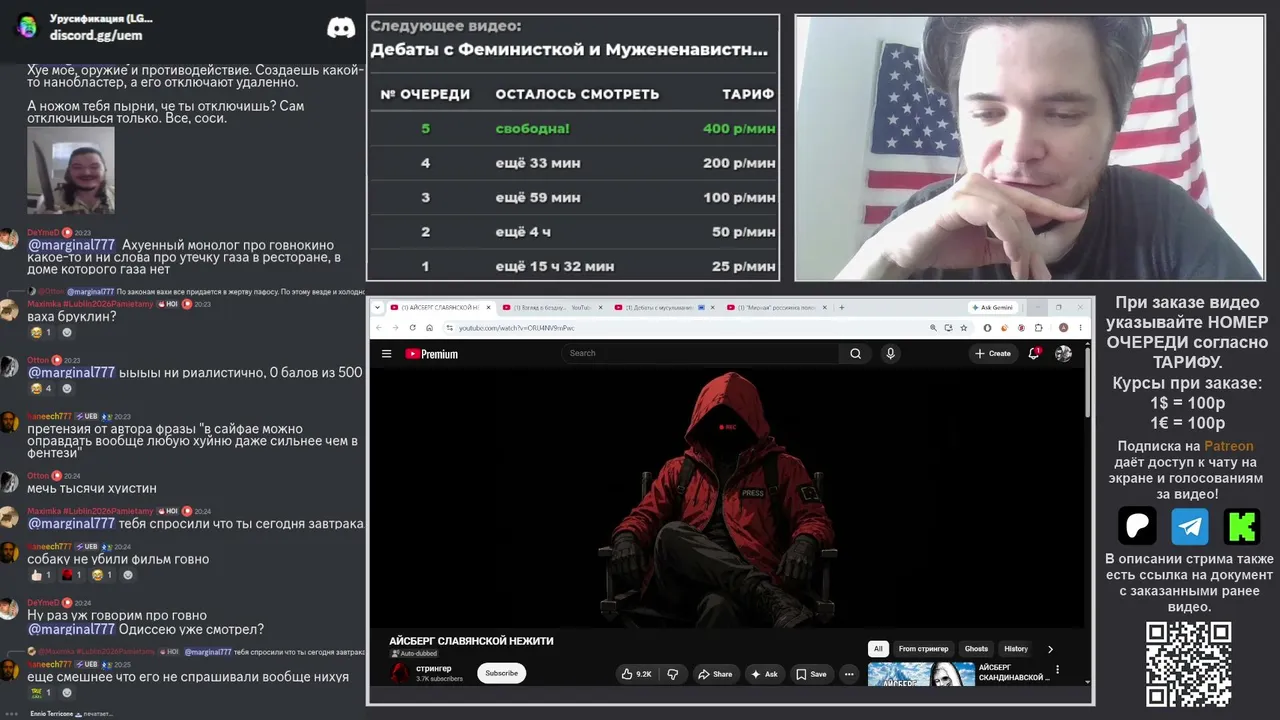Click the YouTube search input field
Viewport: 1280px width, 720px height.
701,353
